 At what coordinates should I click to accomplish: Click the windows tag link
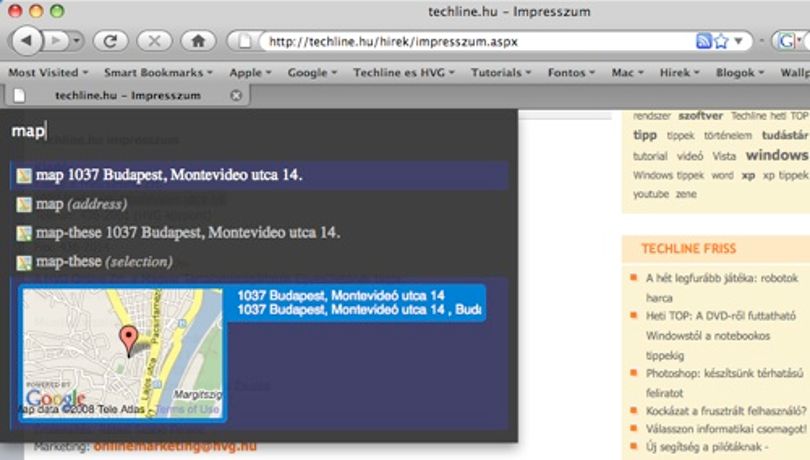point(776,155)
